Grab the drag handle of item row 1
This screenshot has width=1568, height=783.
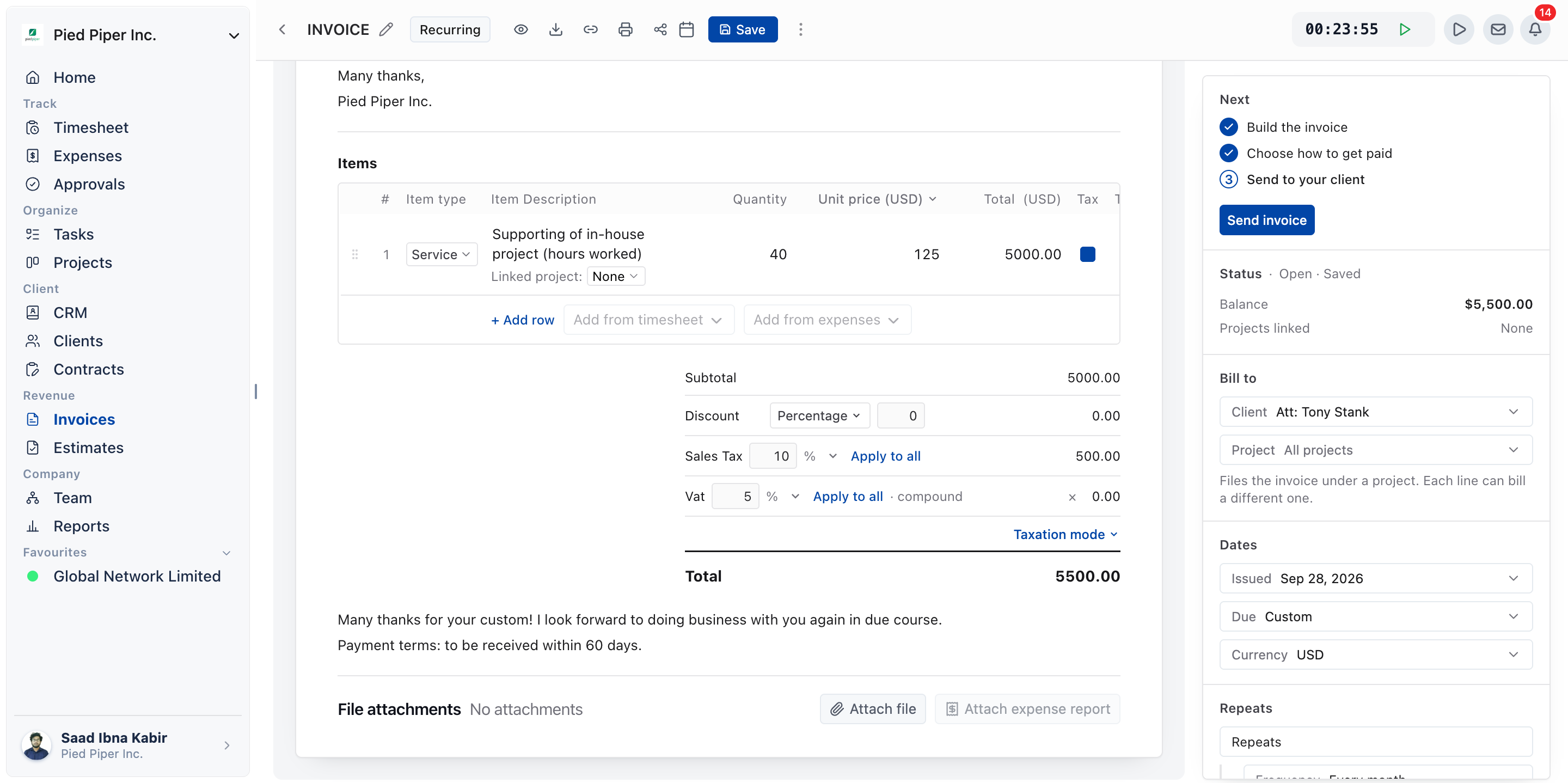click(355, 254)
